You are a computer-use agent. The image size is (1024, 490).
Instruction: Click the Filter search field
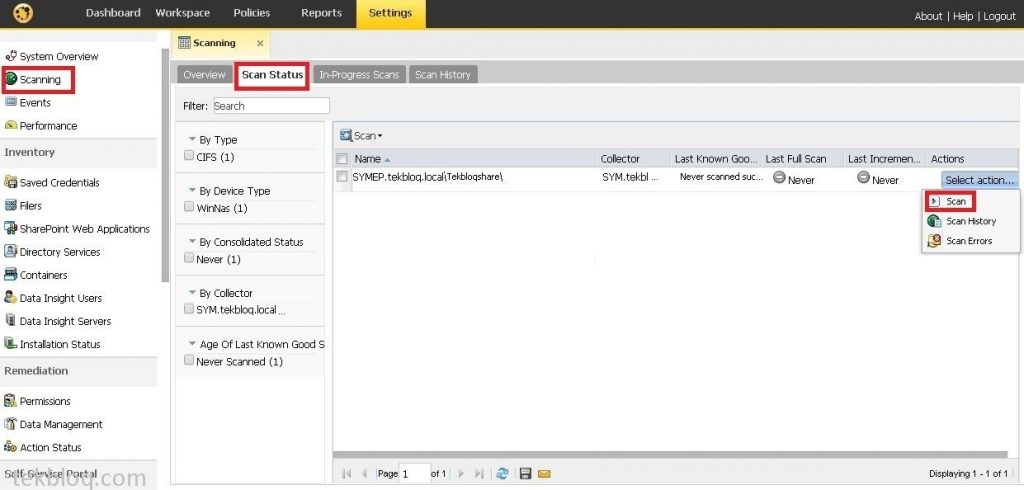[x=270, y=106]
